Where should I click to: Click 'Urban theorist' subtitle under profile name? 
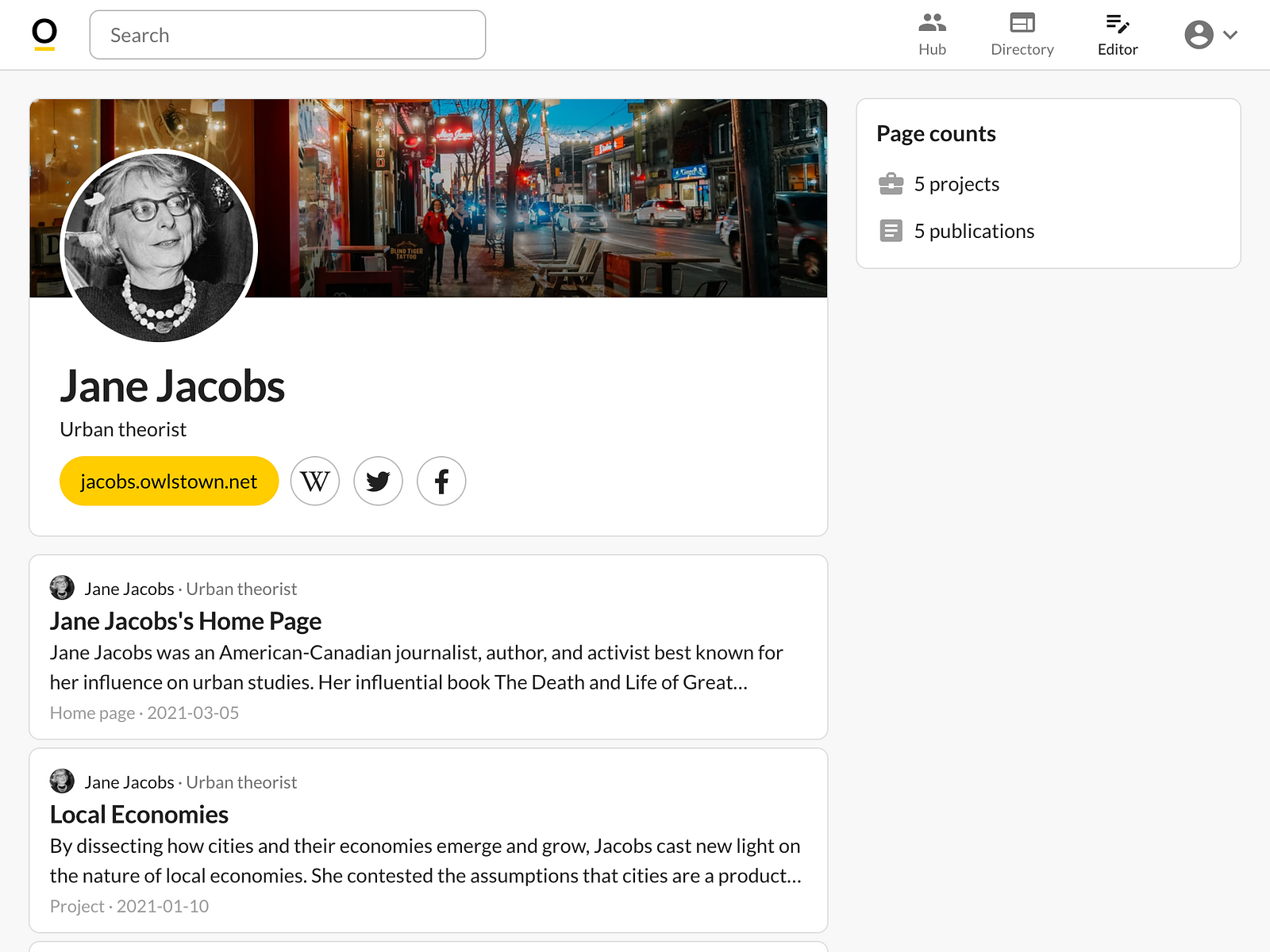123,429
